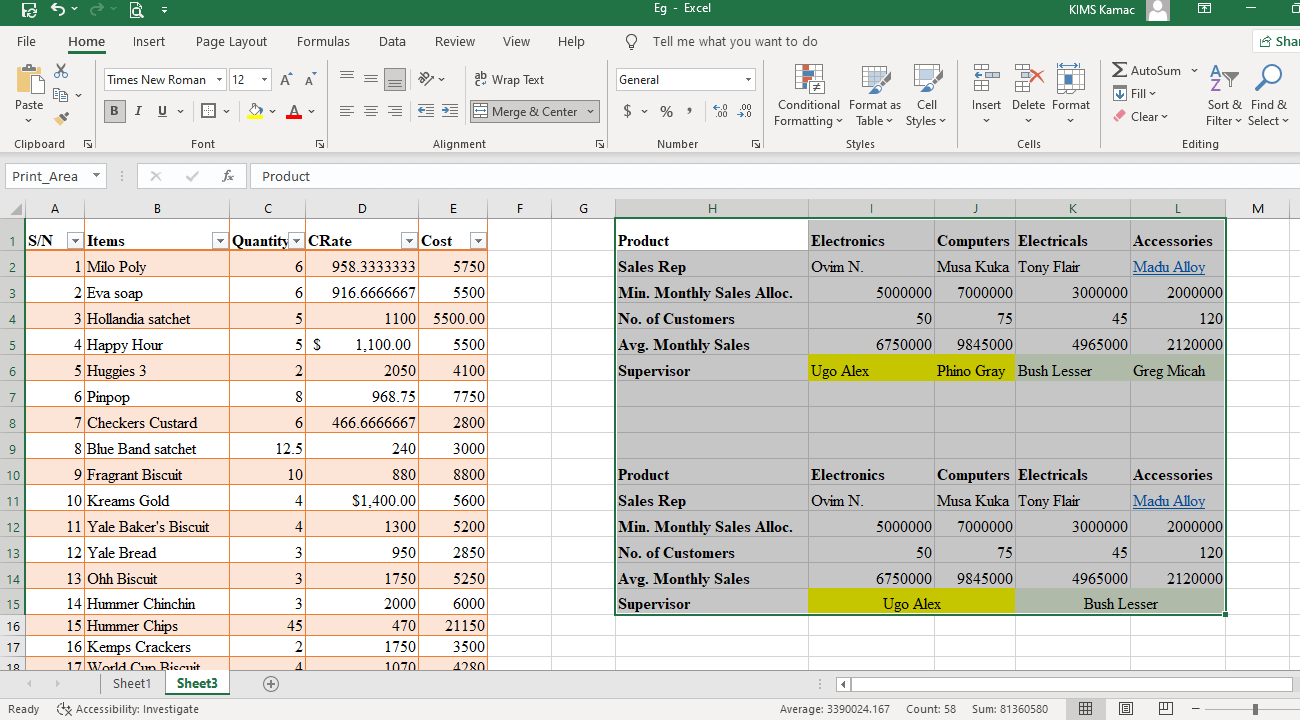The height and width of the screenshot is (720, 1300).
Task: Switch to the Formulas ribbon tab
Action: 323,41
